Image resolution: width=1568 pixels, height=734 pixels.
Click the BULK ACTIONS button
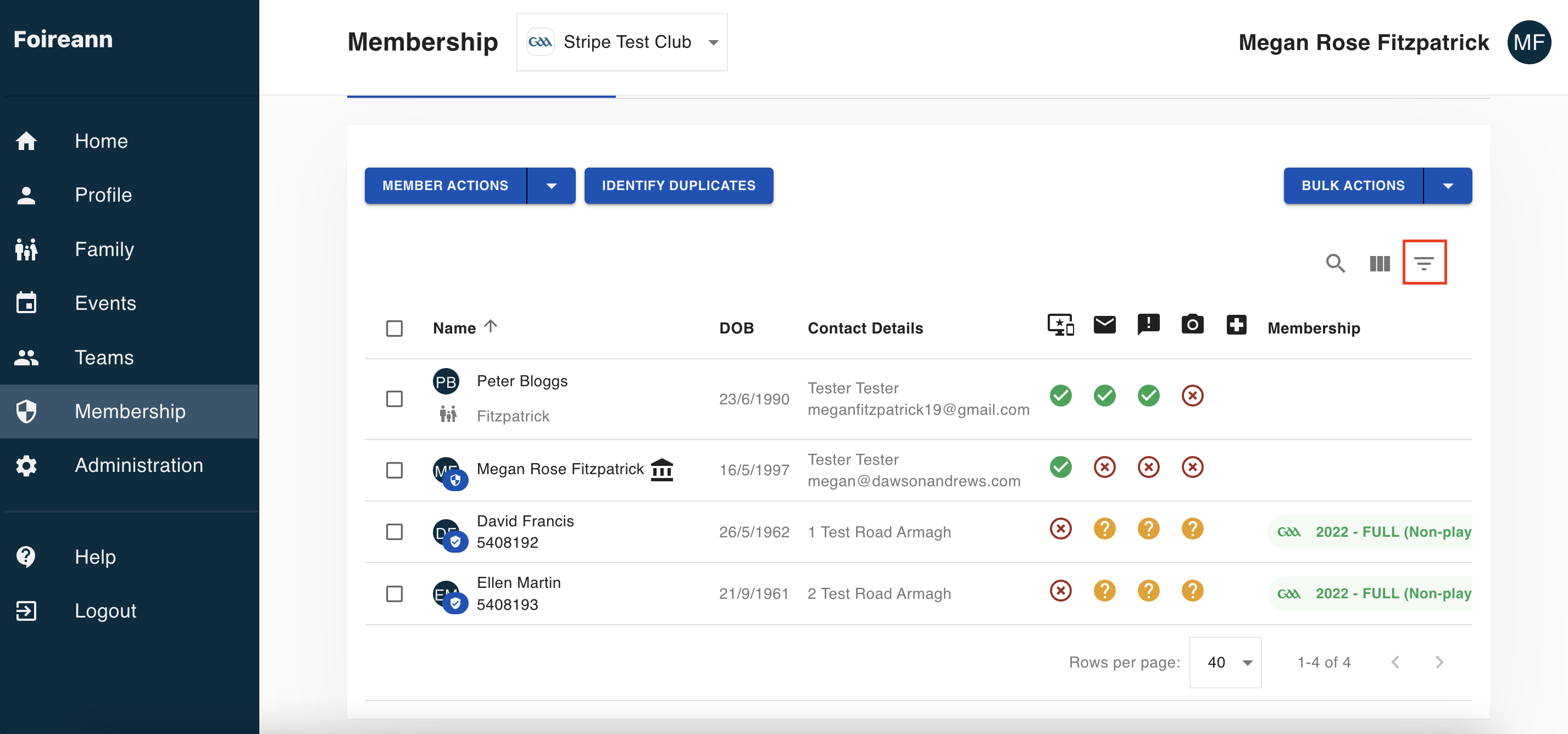(1353, 186)
